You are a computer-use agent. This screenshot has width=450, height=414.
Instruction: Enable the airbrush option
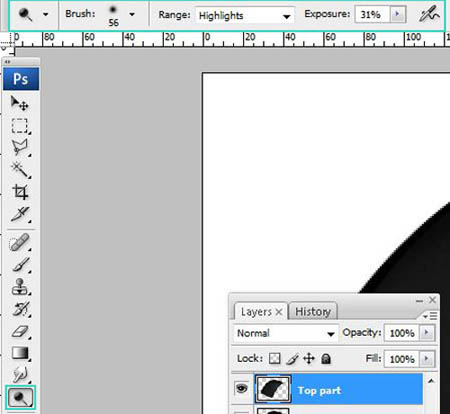(x=429, y=14)
